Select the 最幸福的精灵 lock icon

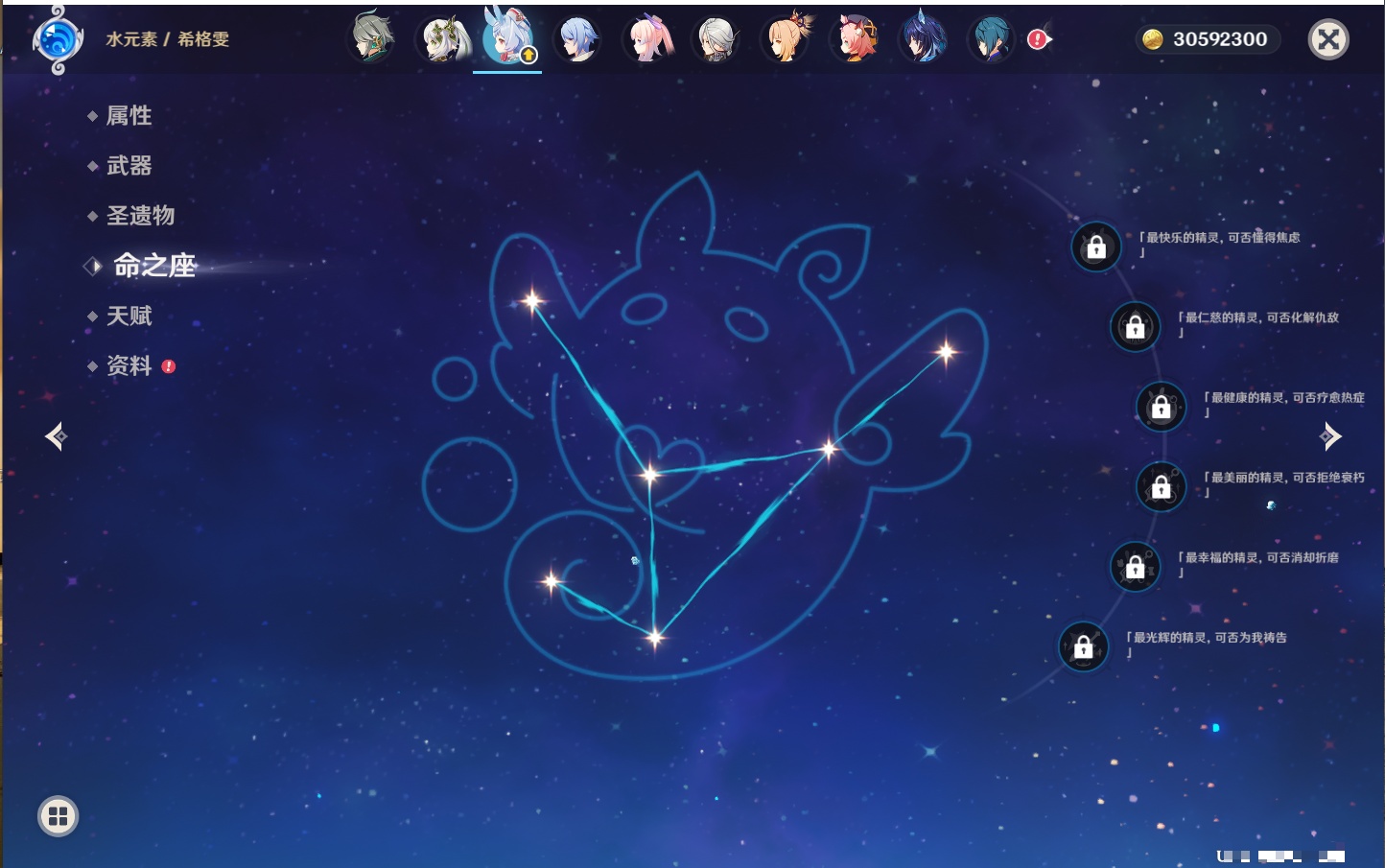[1135, 567]
